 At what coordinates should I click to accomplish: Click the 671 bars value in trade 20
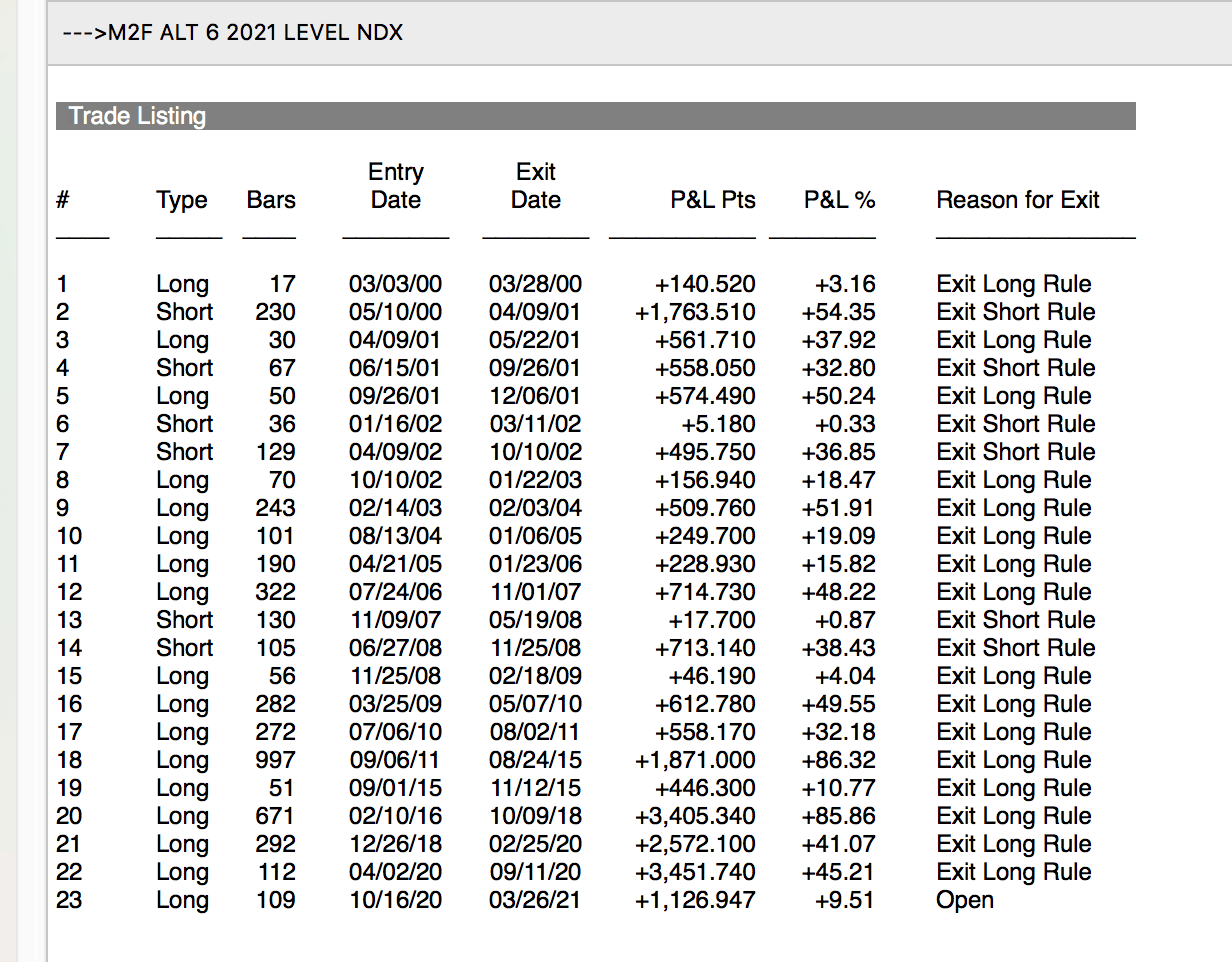click(275, 816)
